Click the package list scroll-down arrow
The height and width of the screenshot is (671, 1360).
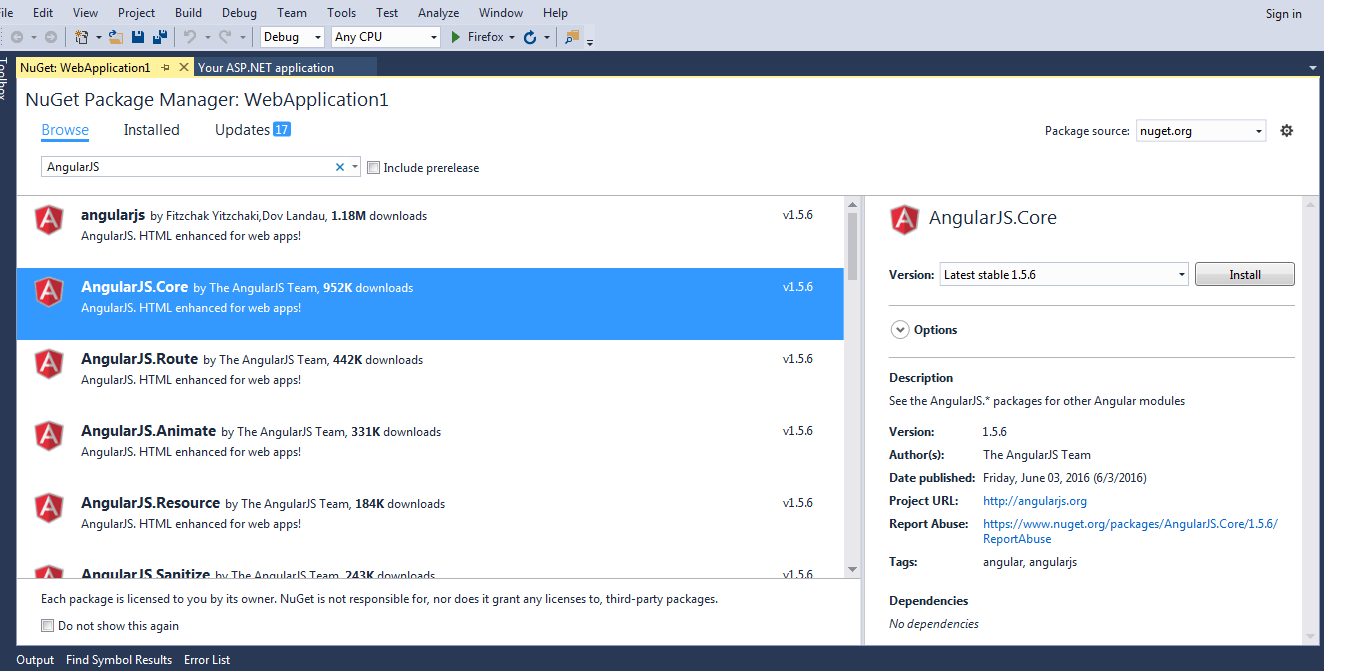852,569
